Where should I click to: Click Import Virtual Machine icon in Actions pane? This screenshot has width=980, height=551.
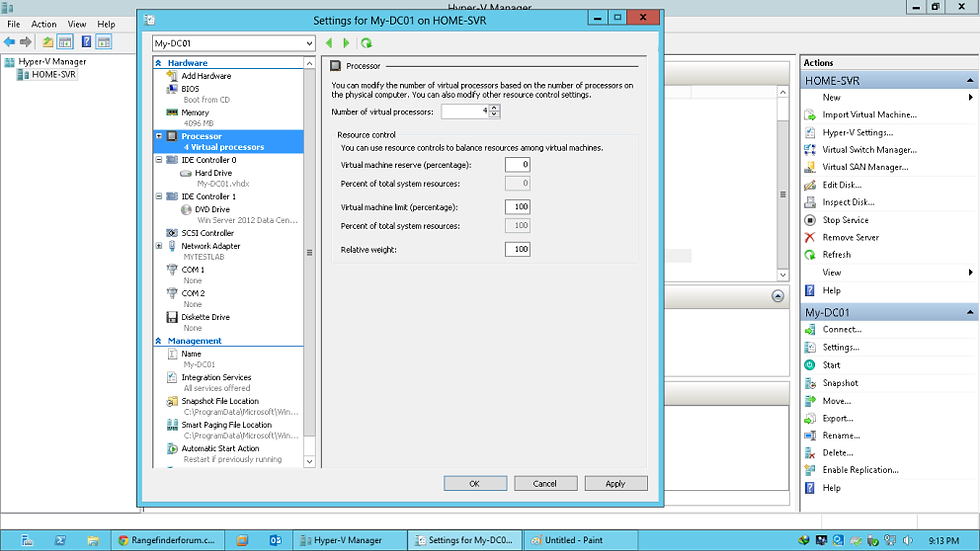[810, 115]
